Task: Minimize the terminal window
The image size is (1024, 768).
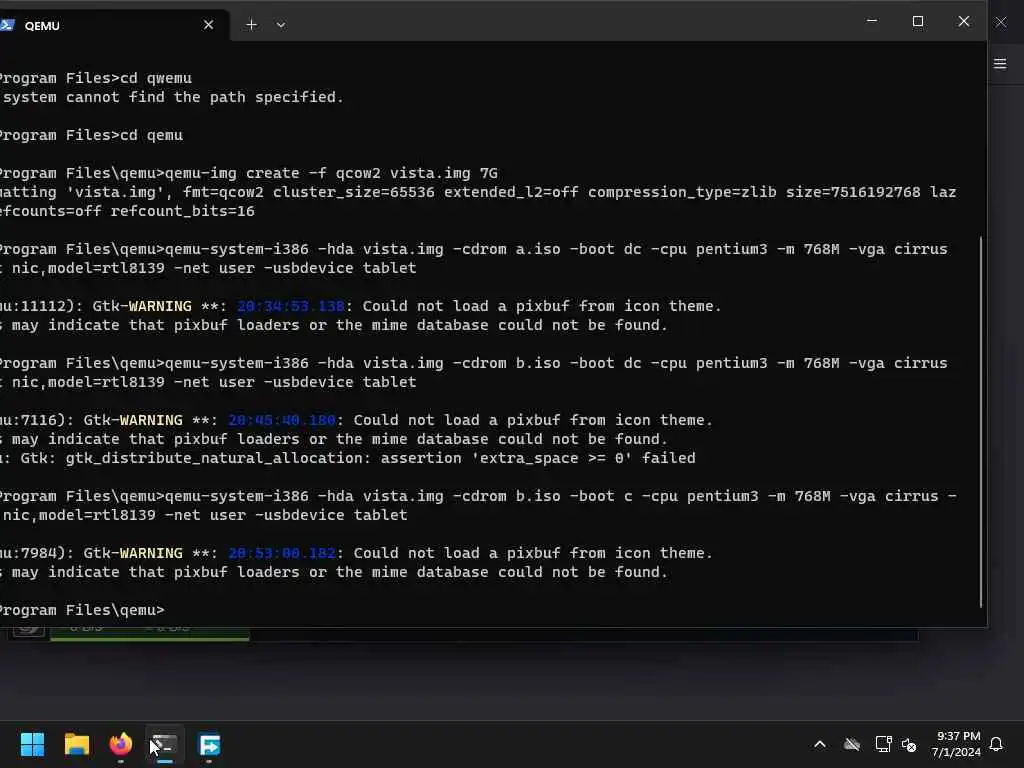Action: click(x=872, y=22)
